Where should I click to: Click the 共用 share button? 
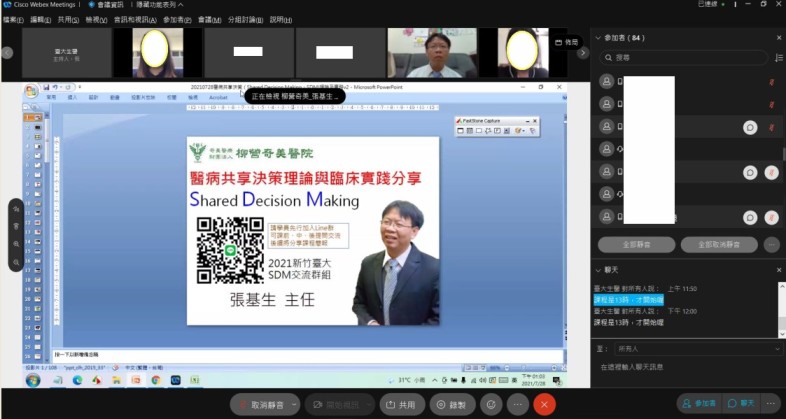(x=402, y=404)
